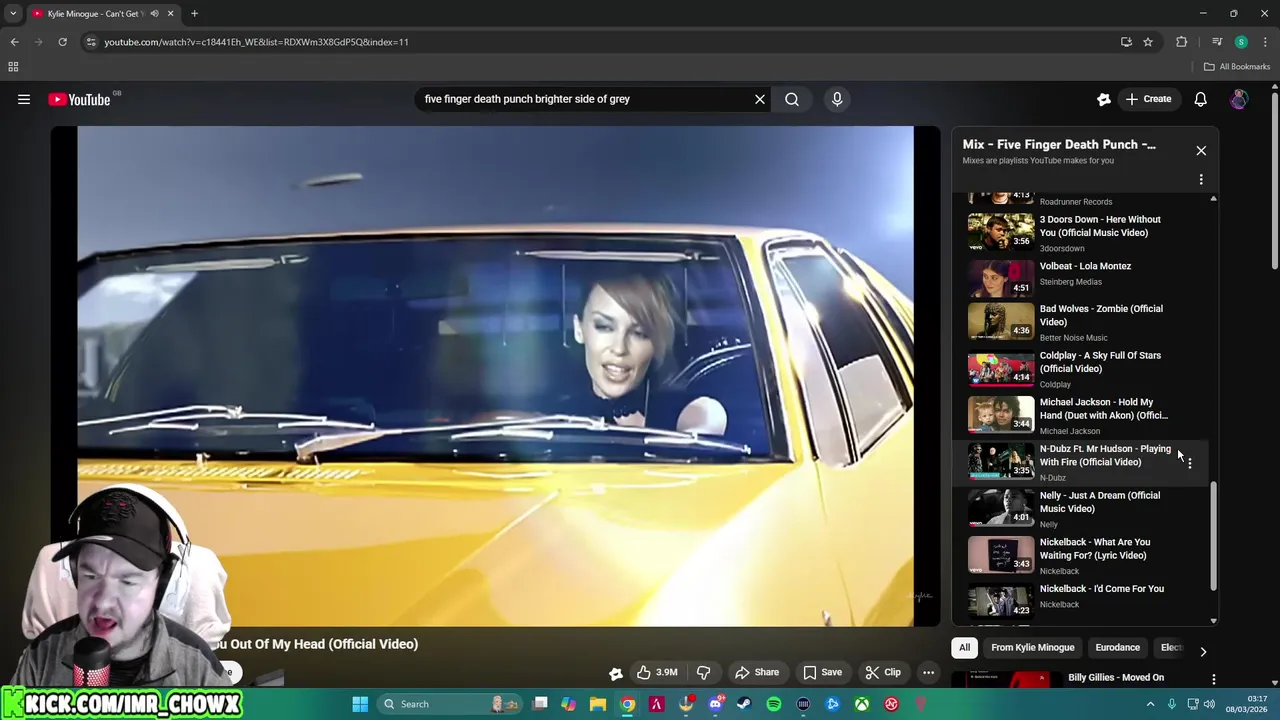
Task: Click the page vertical scrollbar thumb
Action: point(1274,180)
